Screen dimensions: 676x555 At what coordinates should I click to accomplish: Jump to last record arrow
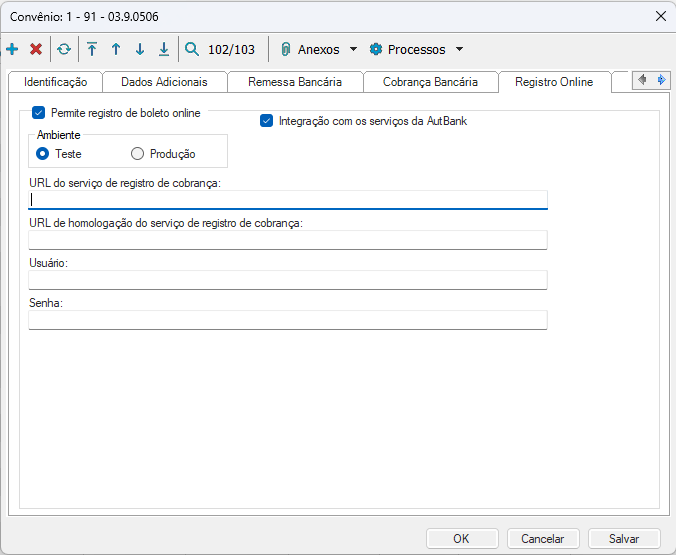tap(164, 49)
